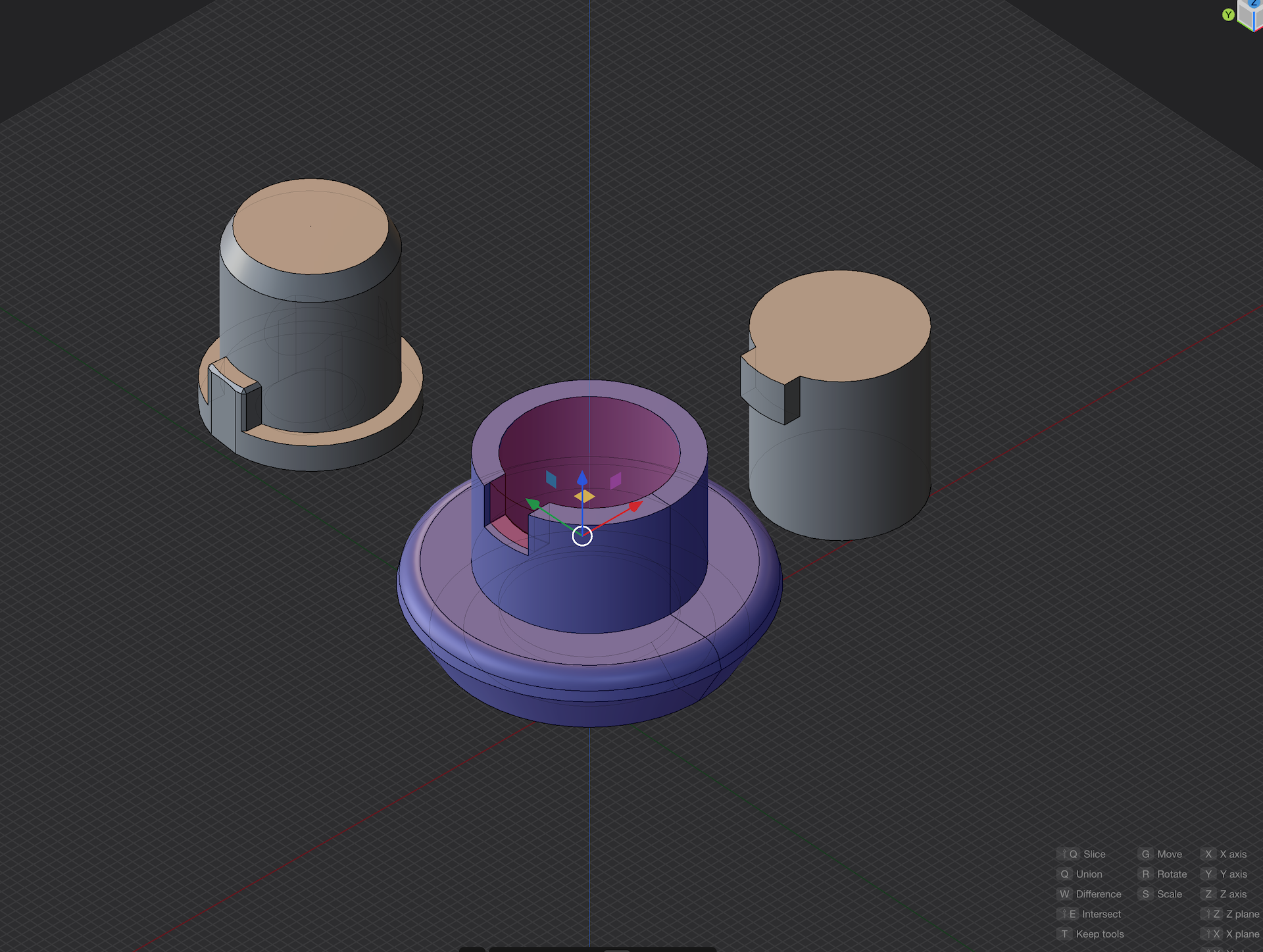Viewport: 1263px width, 952px height.
Task: Toggle the Keep tools option
Action: (x=1091, y=934)
